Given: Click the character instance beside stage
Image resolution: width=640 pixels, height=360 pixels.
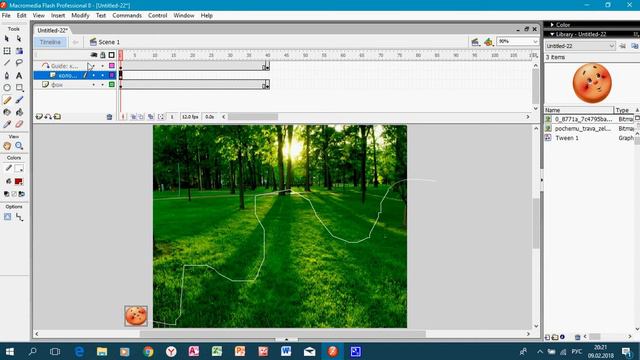Looking at the screenshot, I should pos(136,316).
